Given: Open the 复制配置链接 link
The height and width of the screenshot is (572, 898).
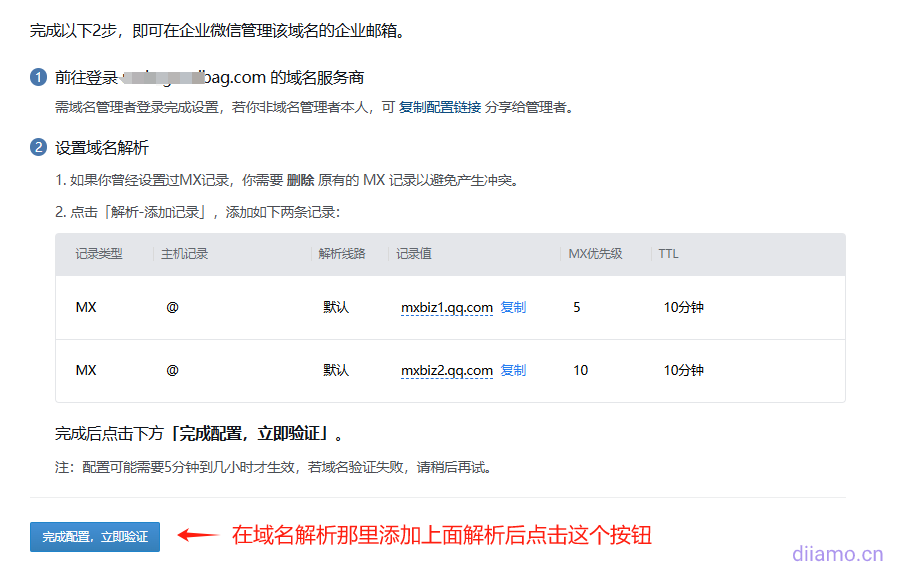Looking at the screenshot, I should (439, 107).
